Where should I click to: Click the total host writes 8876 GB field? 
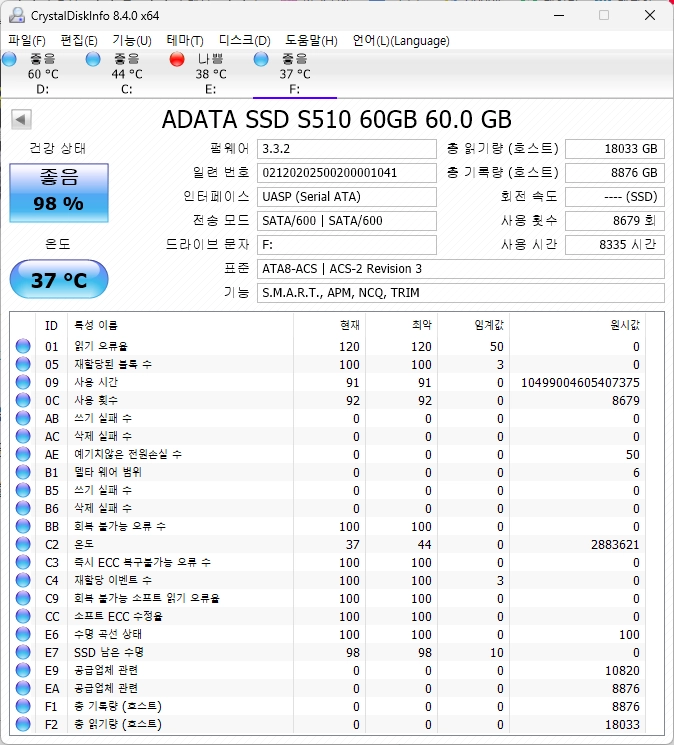615,173
